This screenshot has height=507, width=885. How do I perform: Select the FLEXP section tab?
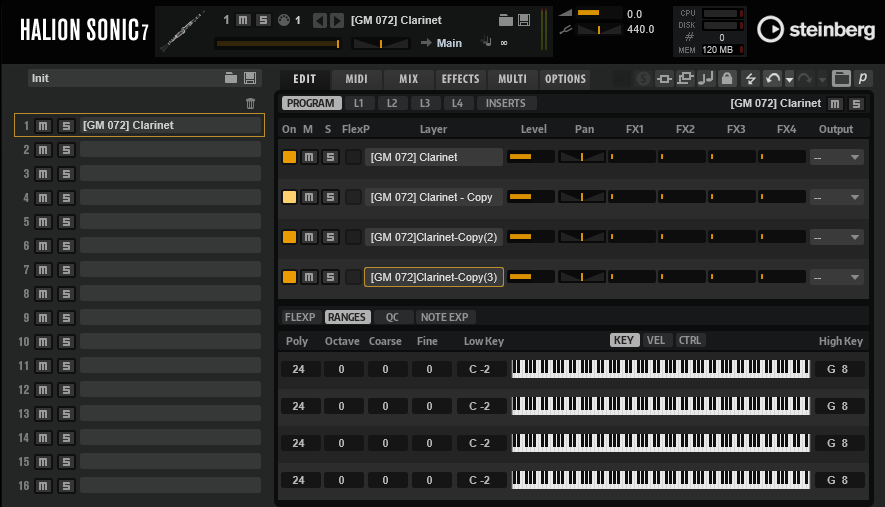[300, 317]
